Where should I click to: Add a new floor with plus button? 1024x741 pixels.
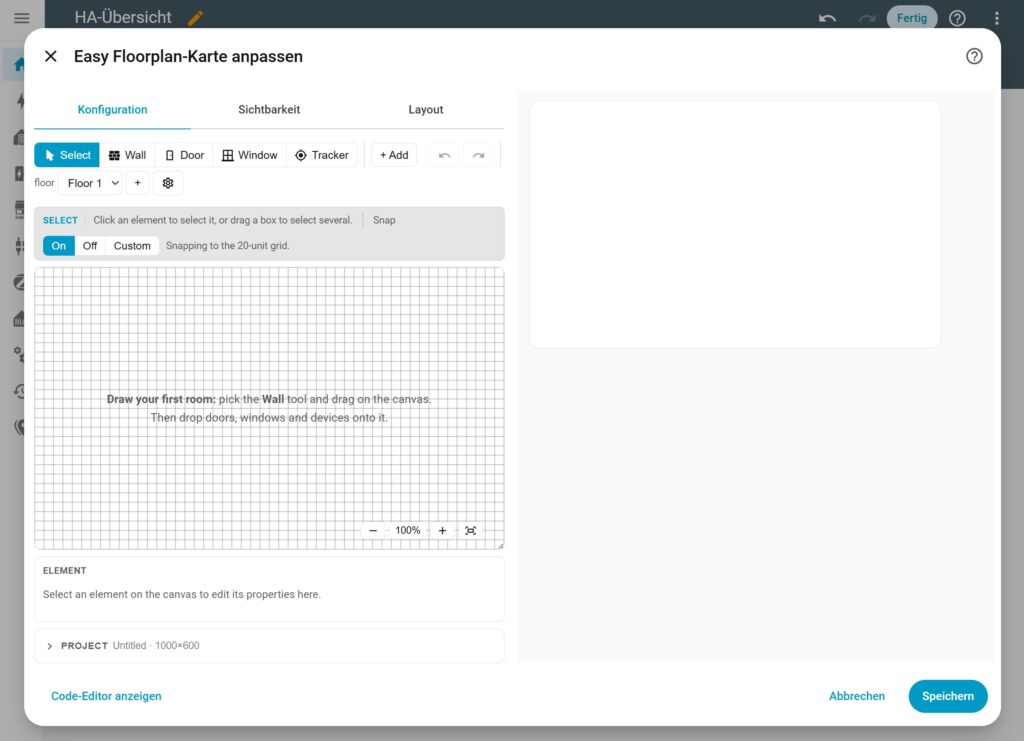(137, 183)
